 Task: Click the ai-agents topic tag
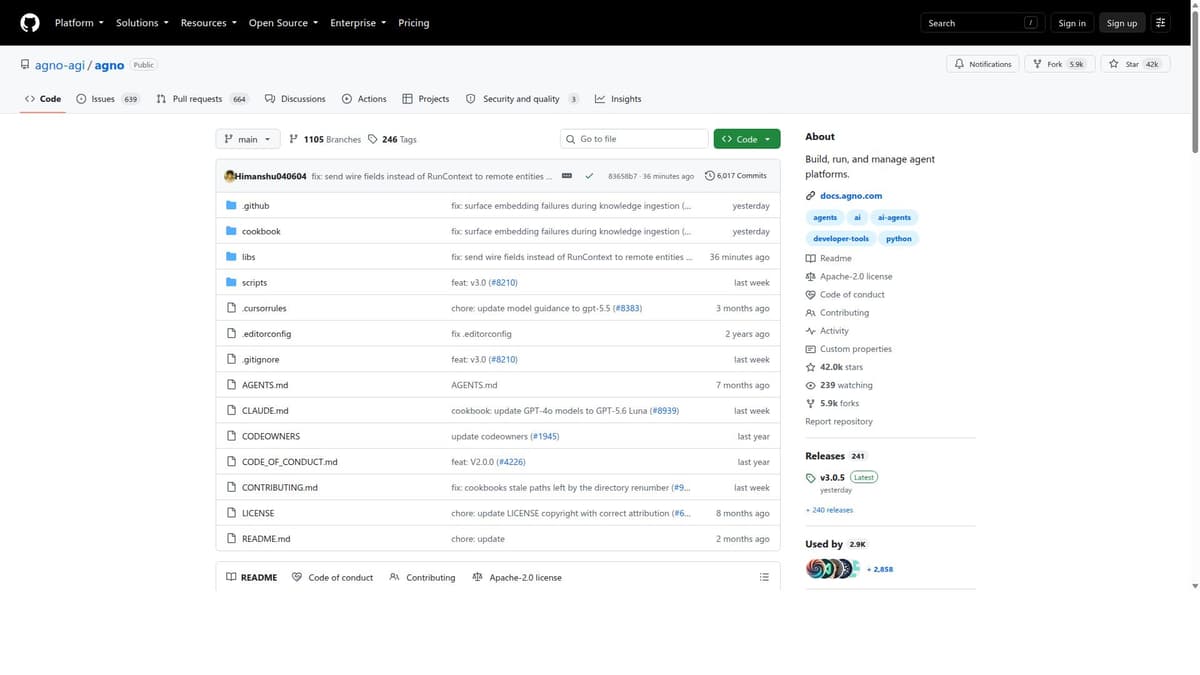894,217
